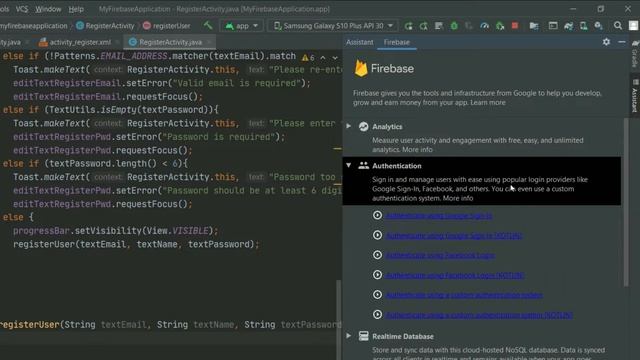Open Authenticate using Facebook Login link
The image size is (640, 360).
440,256
